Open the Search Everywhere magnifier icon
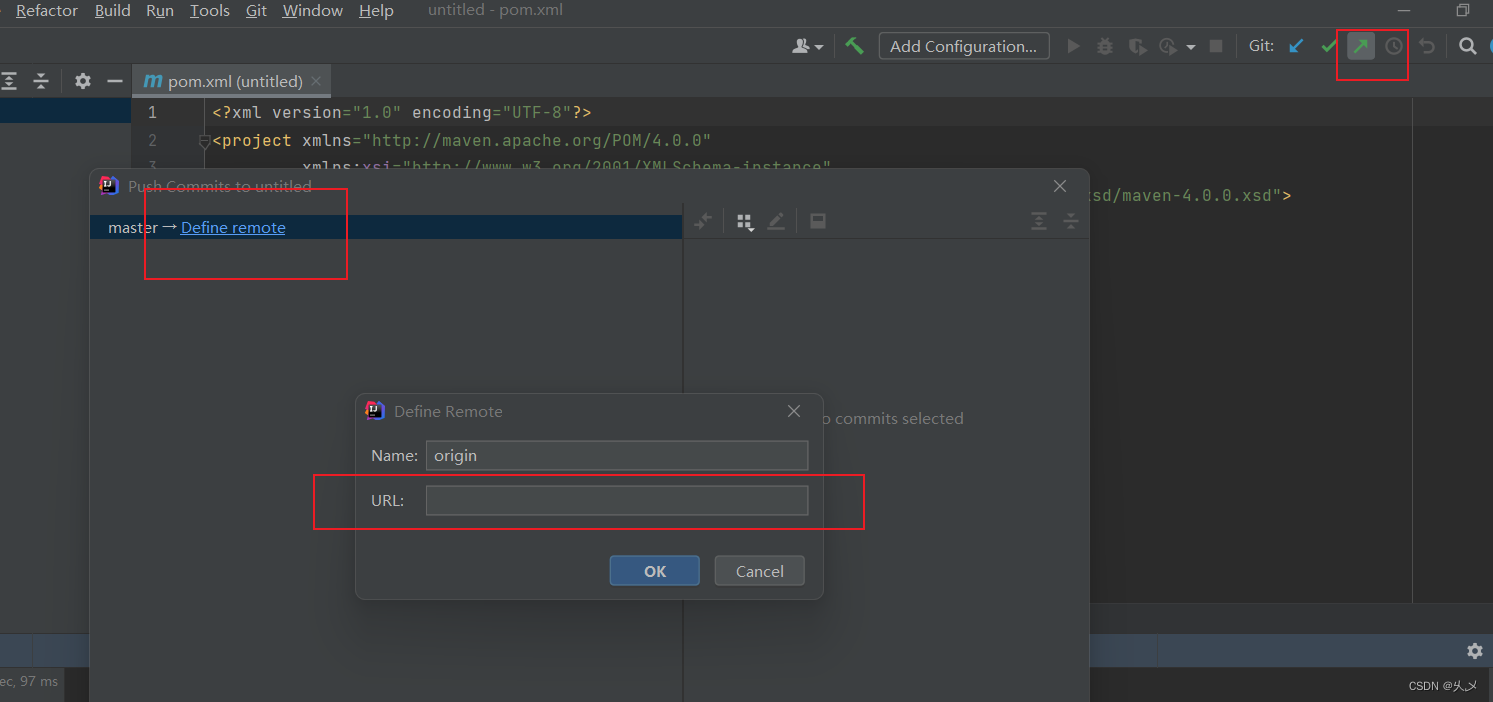The width and height of the screenshot is (1493, 702). (x=1467, y=45)
